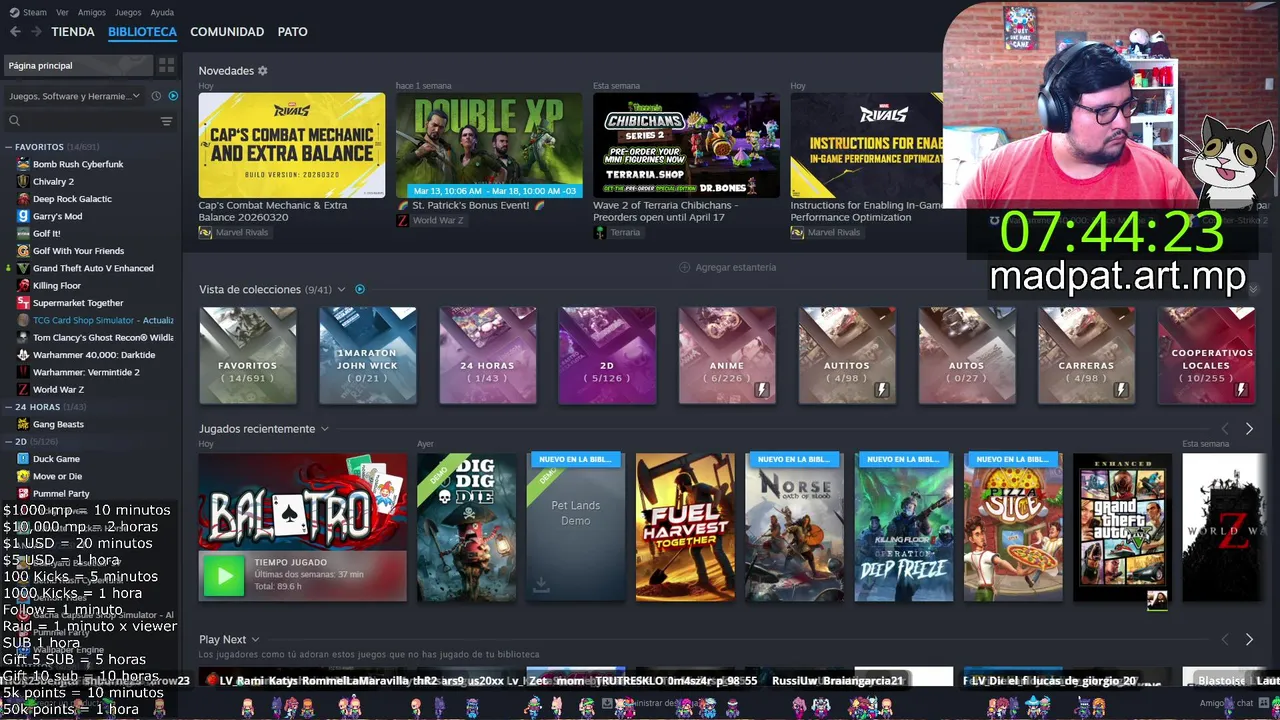
Task: Open advanced filters icon beside the search box
Action: 167,121
